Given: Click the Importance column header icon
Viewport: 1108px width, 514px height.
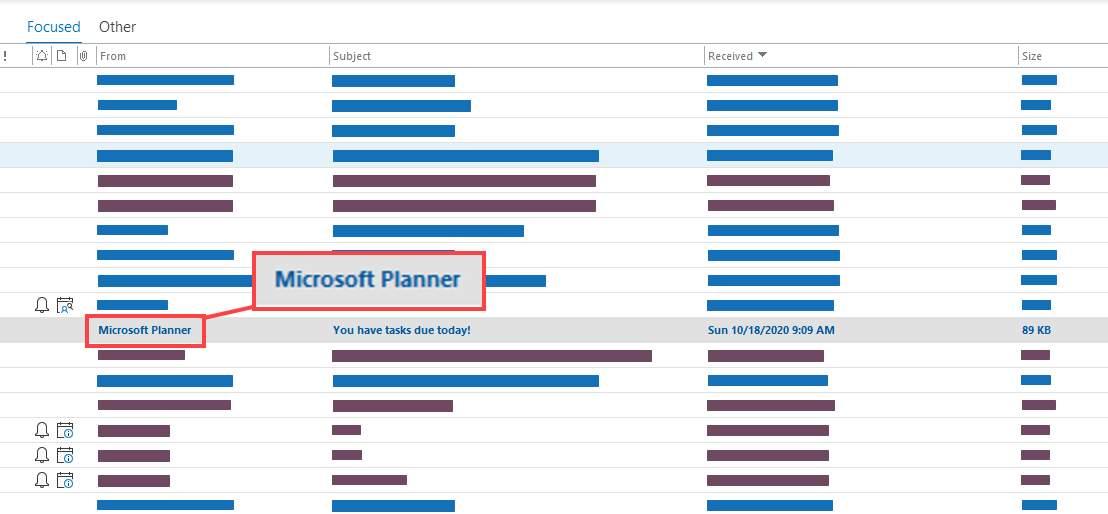Looking at the screenshot, I should tap(5, 57).
